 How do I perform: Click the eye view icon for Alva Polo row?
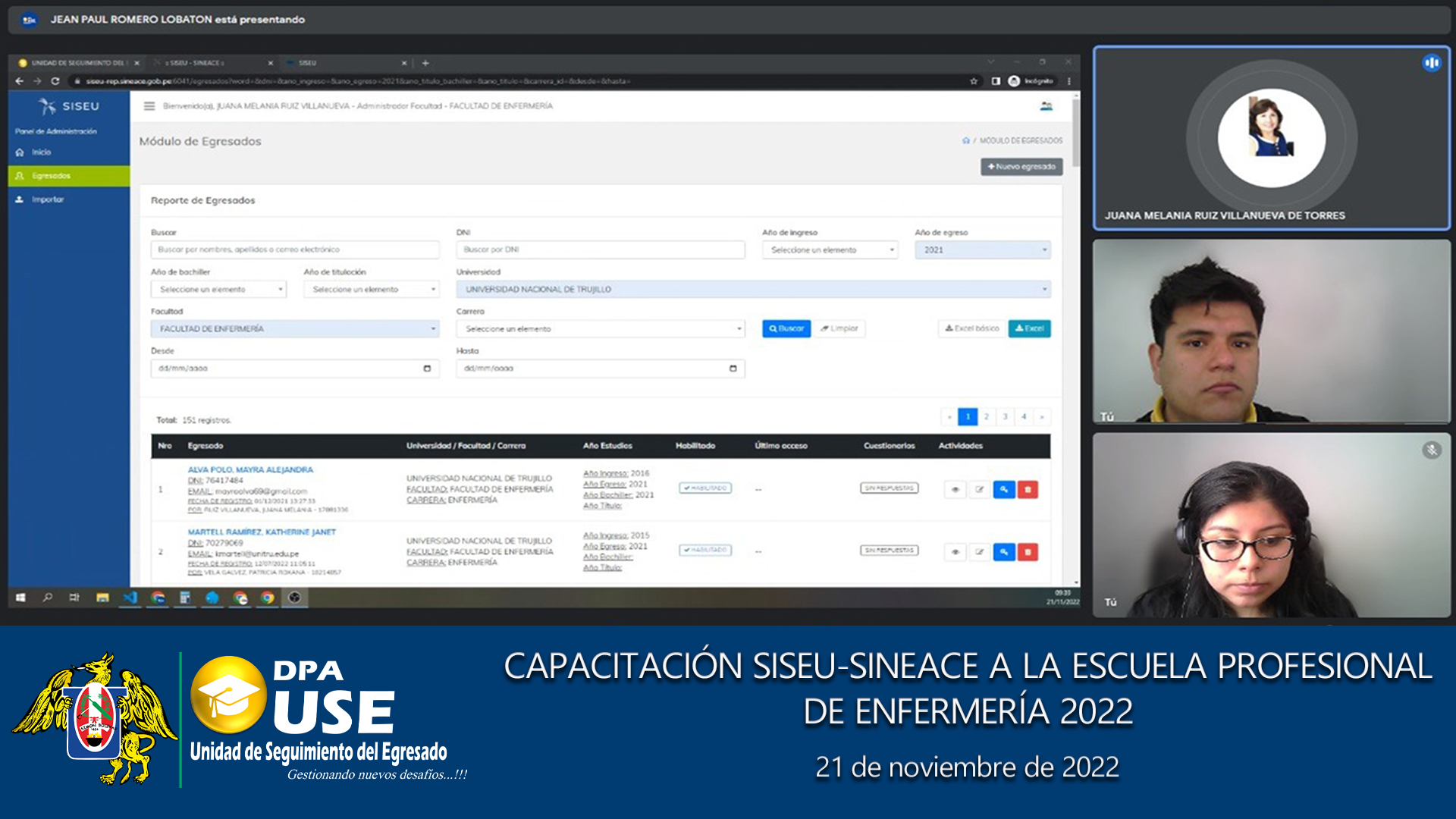[x=955, y=490]
